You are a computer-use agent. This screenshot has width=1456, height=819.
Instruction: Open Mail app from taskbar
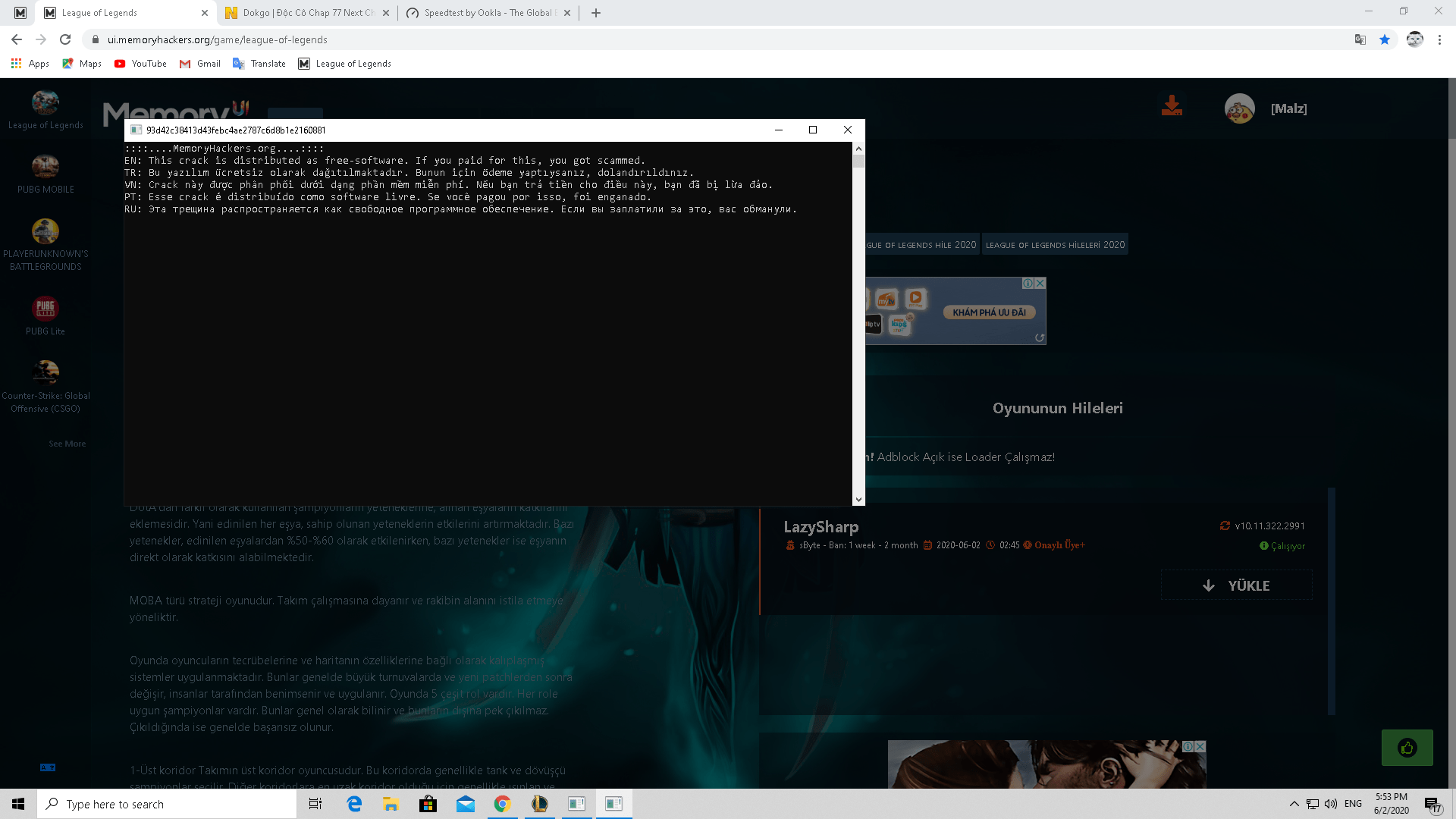click(x=466, y=804)
